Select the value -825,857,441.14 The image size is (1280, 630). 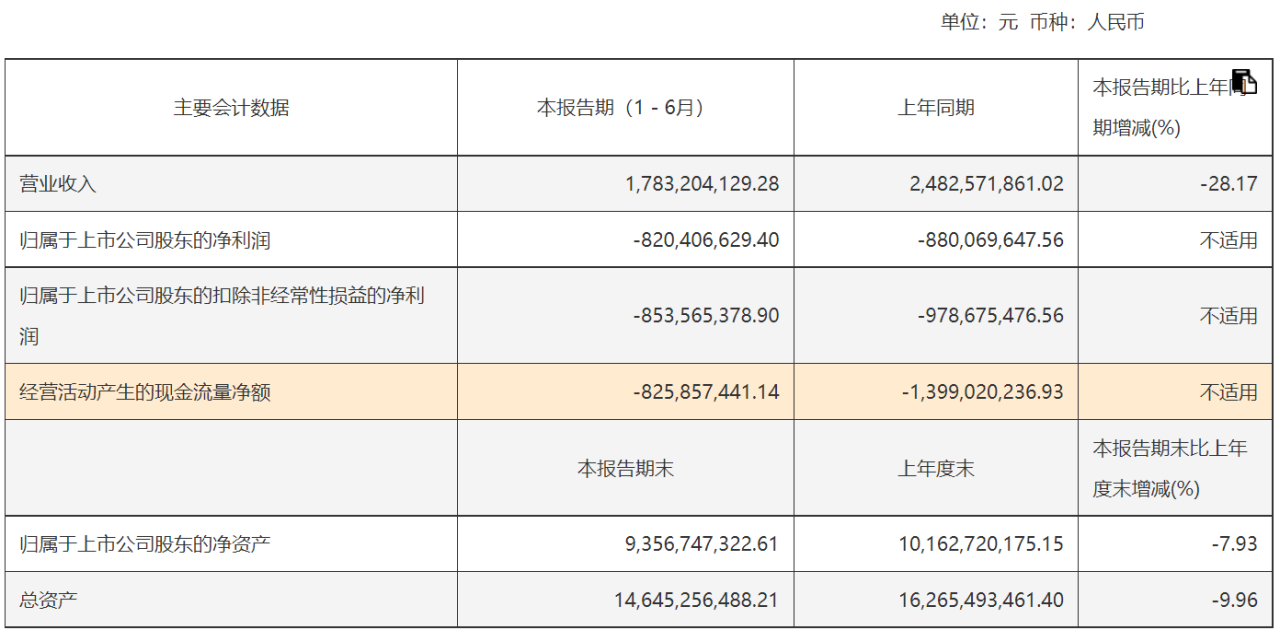pos(705,392)
